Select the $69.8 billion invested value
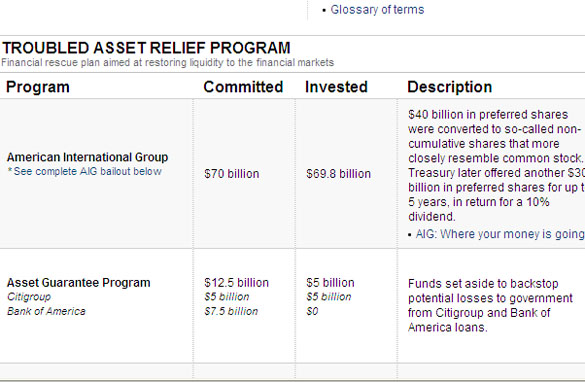Screen dimensions: 585x382 [338, 174]
